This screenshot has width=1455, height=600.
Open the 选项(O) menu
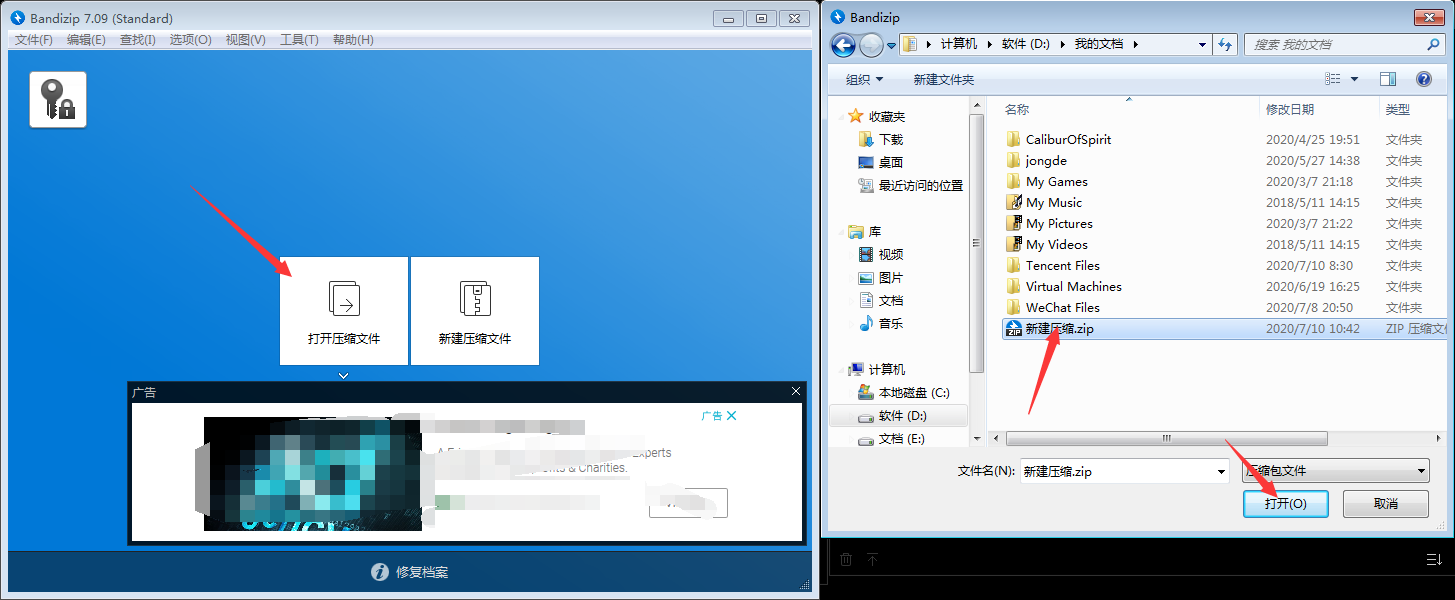190,40
